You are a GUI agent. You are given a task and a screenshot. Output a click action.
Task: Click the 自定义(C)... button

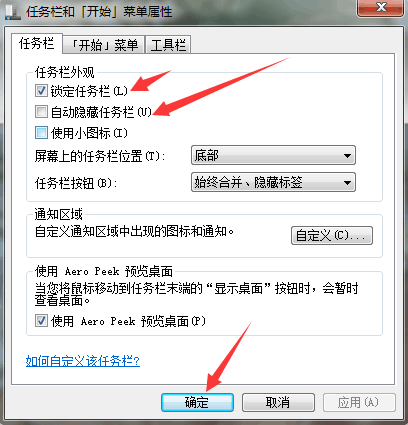pyautogui.click(x=332, y=236)
